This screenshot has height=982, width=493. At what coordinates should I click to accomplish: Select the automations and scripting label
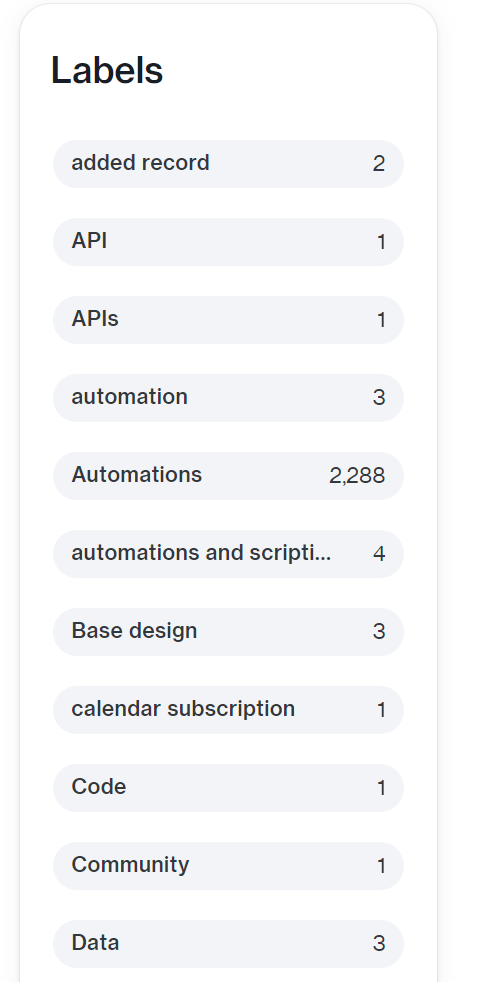[228, 554]
